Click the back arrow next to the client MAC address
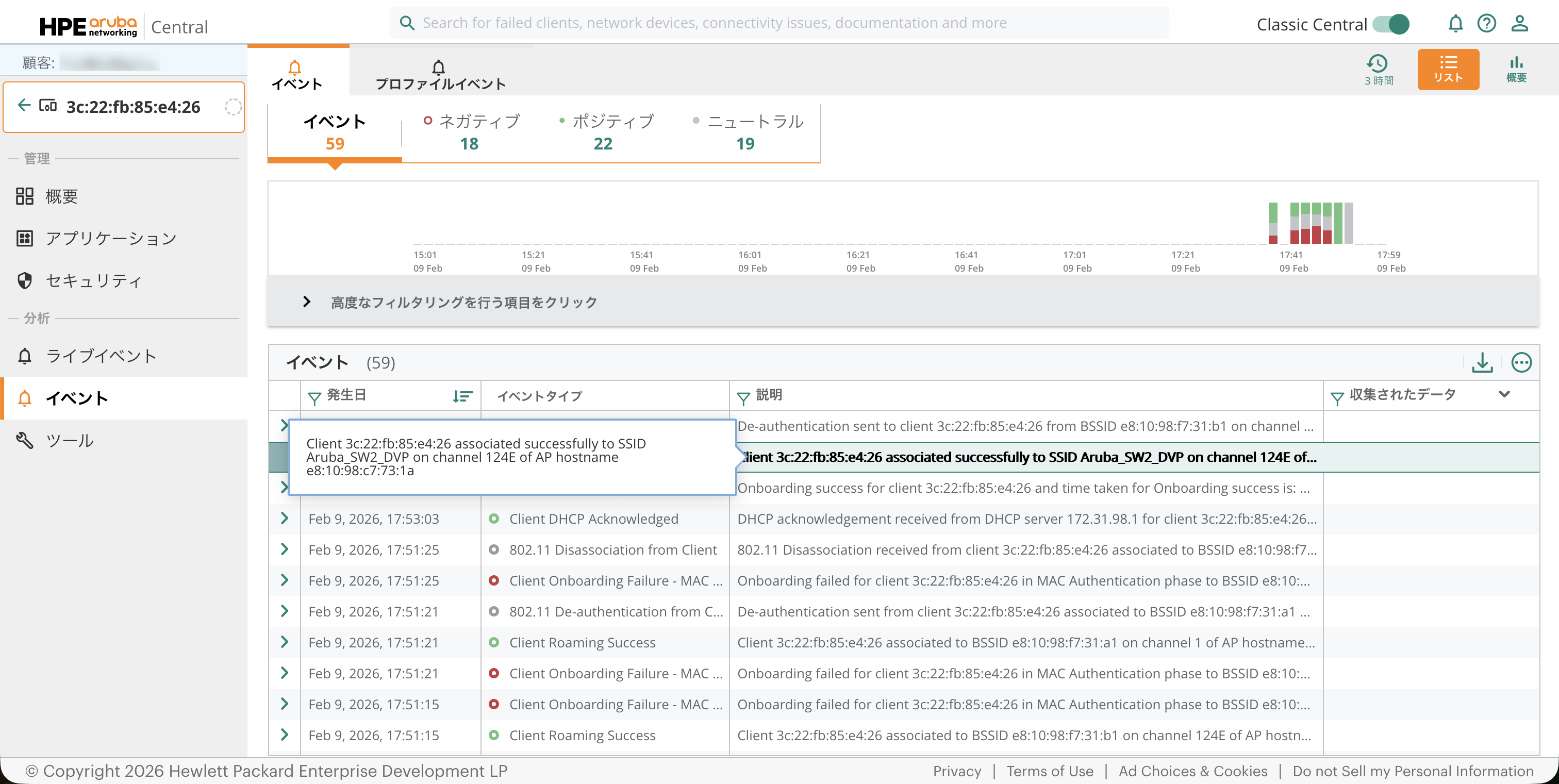Image resolution: width=1559 pixels, height=784 pixels. (24, 105)
